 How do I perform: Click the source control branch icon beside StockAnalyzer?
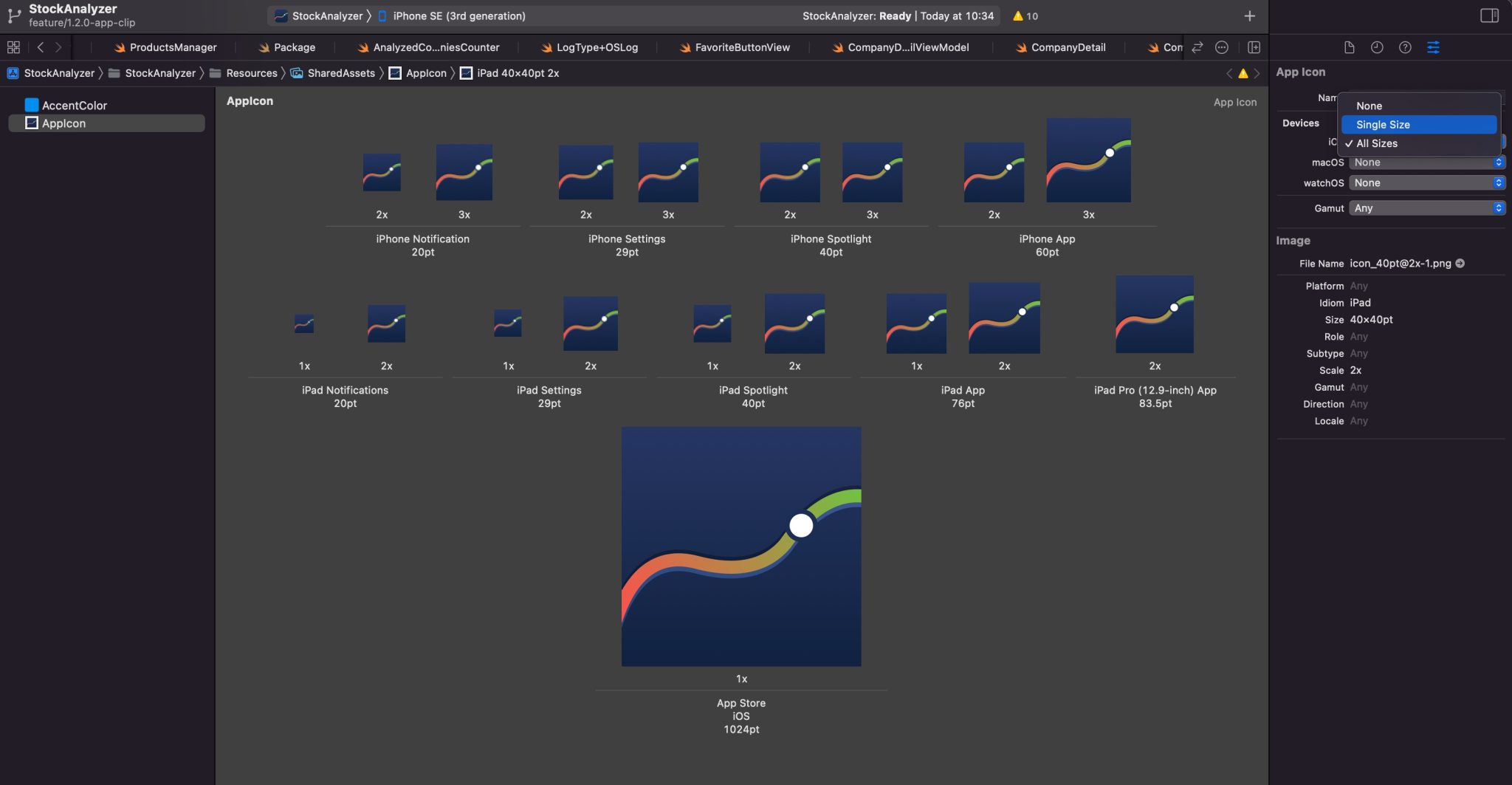click(13, 15)
